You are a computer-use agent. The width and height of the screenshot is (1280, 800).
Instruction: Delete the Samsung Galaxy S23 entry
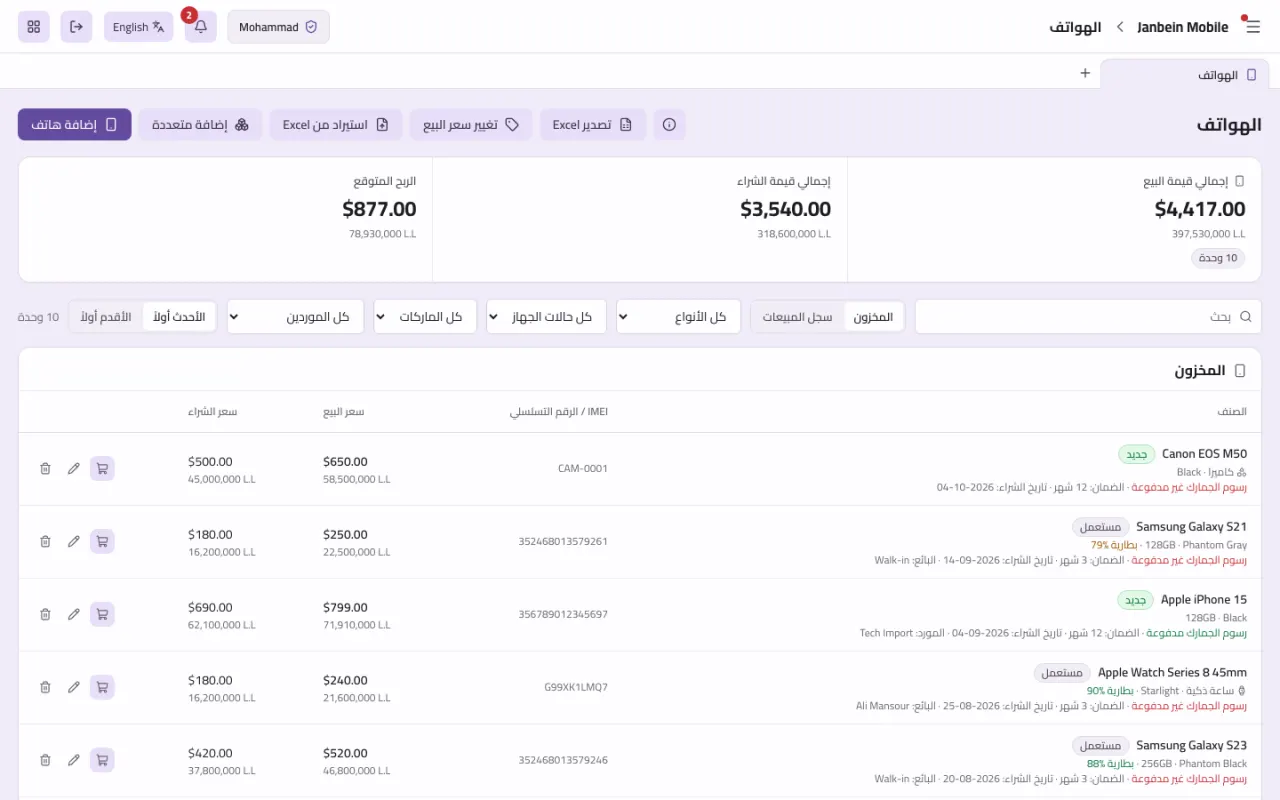[x=45, y=760]
